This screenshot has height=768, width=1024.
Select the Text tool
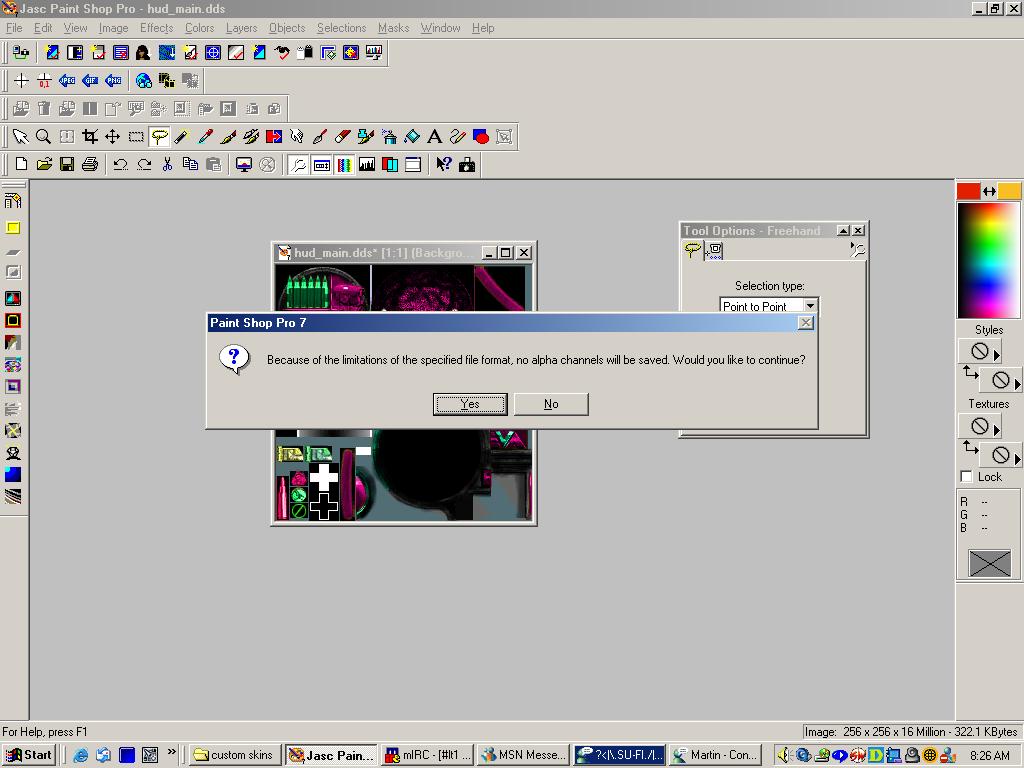[x=435, y=137]
